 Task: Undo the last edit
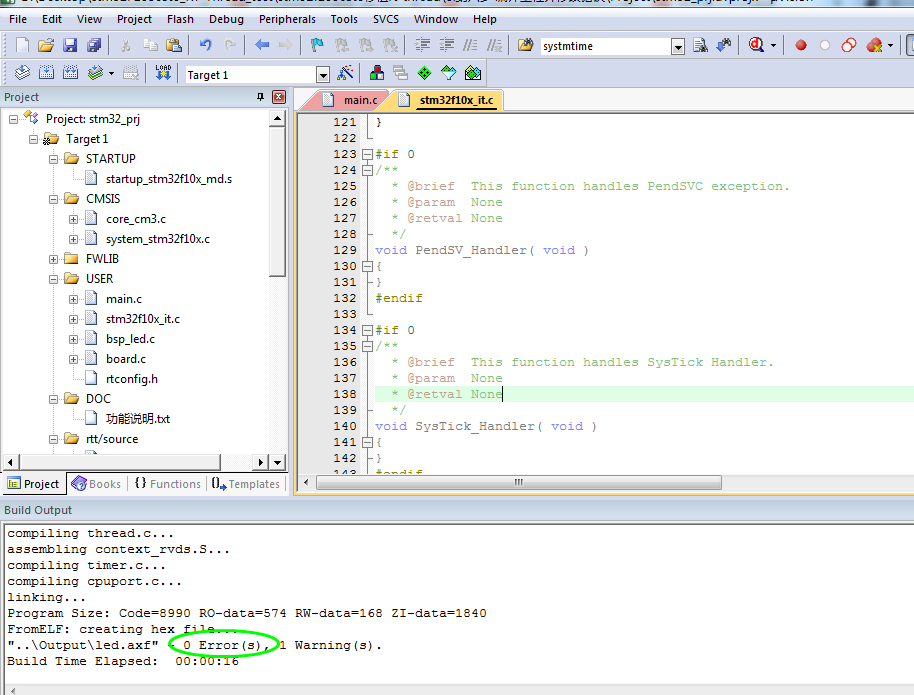205,45
